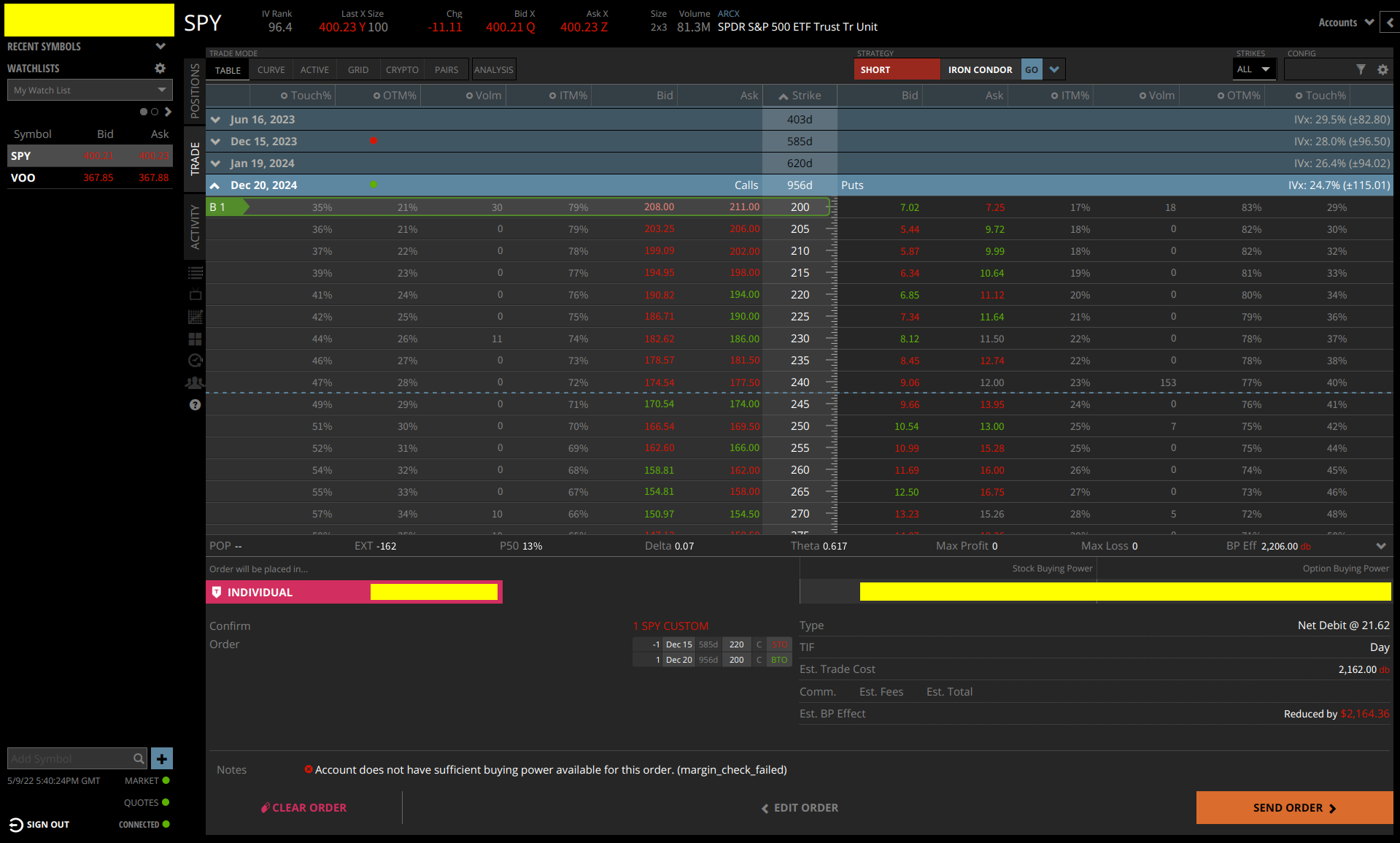Click the shield icon on INDIVIDUAL account

(x=217, y=592)
